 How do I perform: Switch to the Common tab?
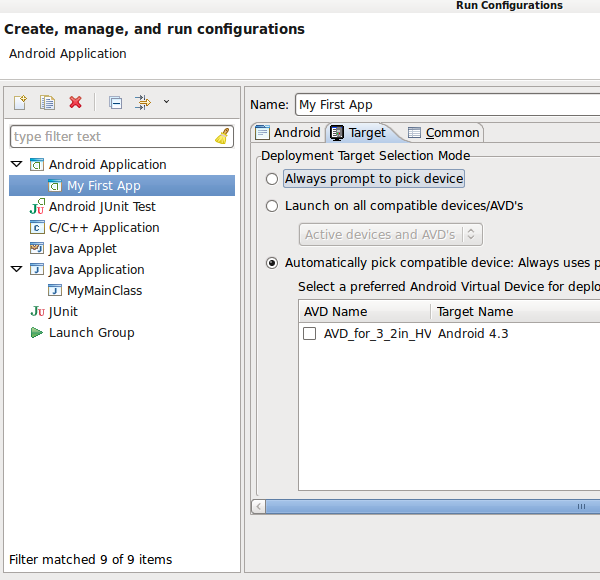[444, 132]
